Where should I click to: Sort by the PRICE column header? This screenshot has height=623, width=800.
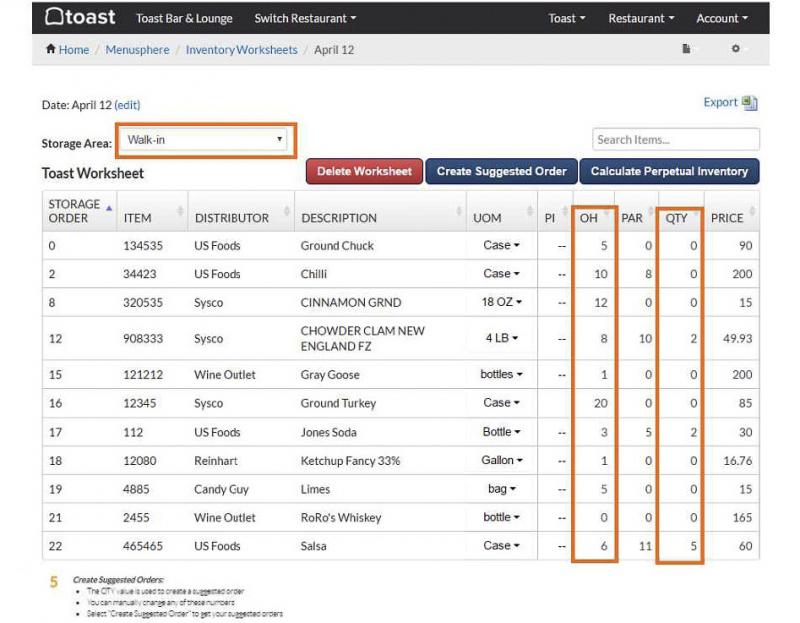click(x=732, y=211)
